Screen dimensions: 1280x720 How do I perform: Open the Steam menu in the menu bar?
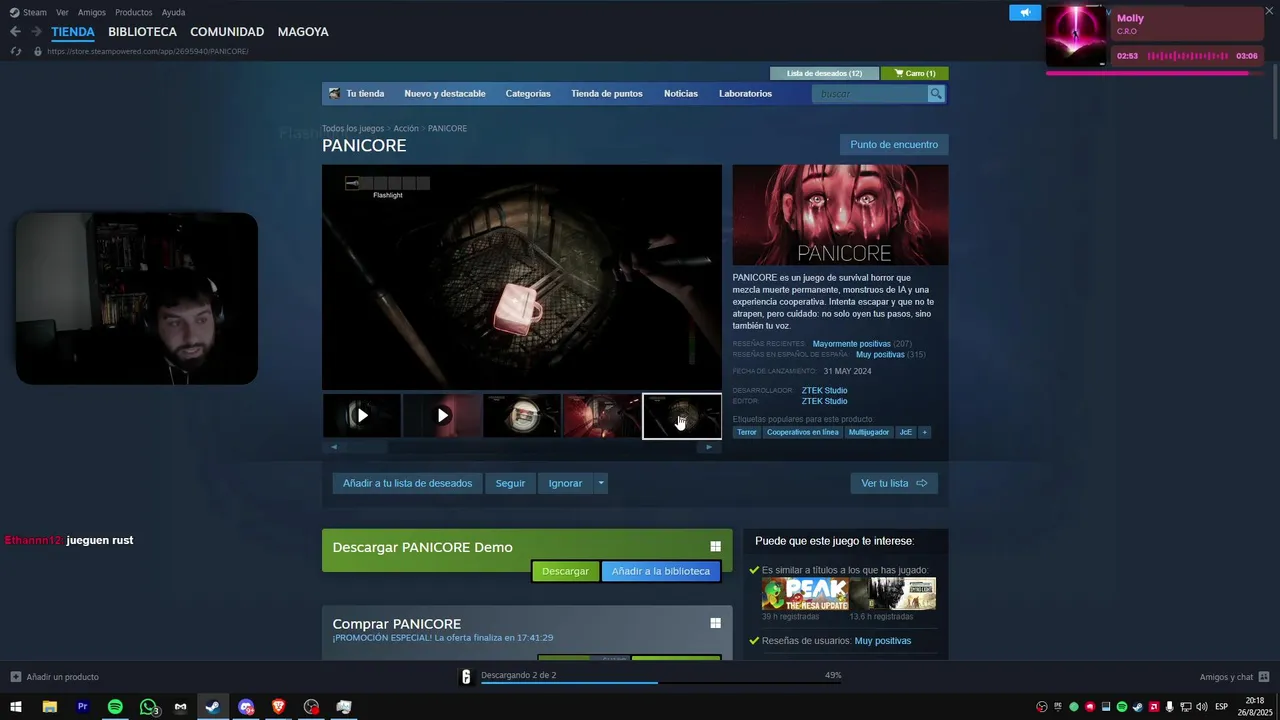(35, 13)
